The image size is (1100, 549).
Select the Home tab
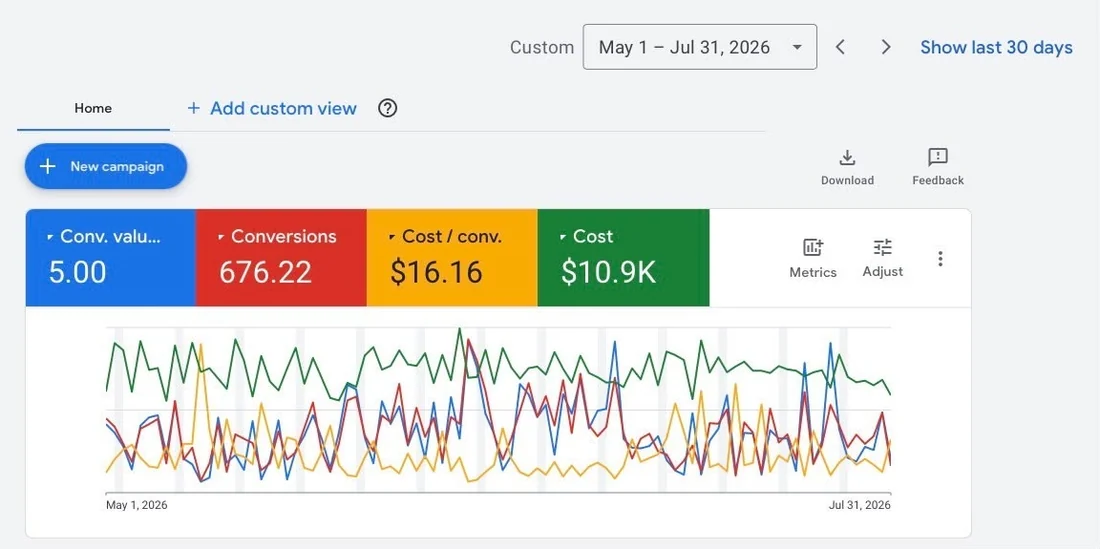[x=93, y=109]
